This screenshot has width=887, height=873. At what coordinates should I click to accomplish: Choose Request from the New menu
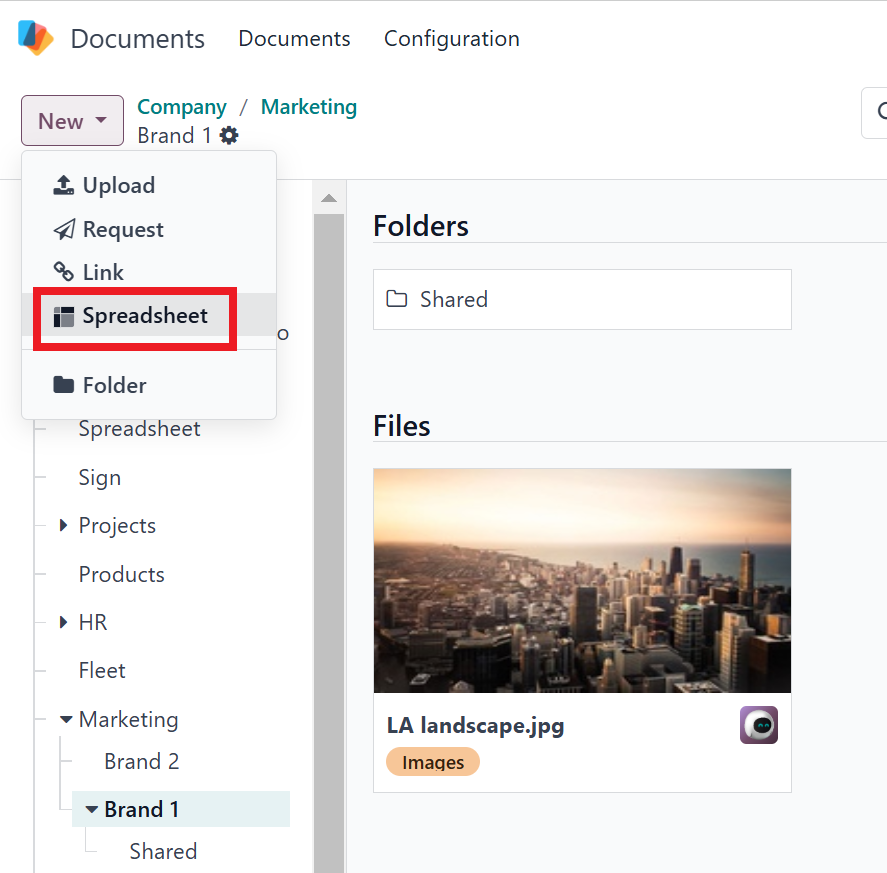click(149, 229)
